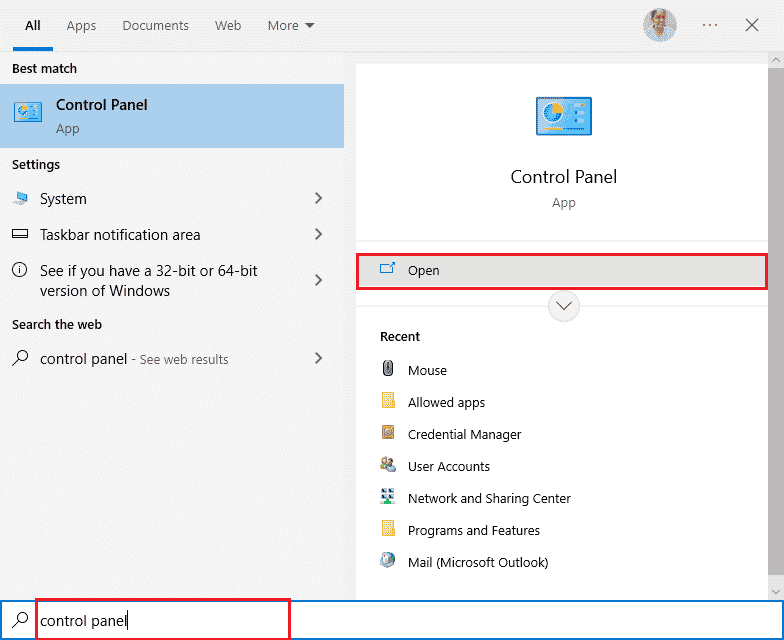Click the user profile avatar picture
This screenshot has width=784, height=640.
click(x=659, y=25)
